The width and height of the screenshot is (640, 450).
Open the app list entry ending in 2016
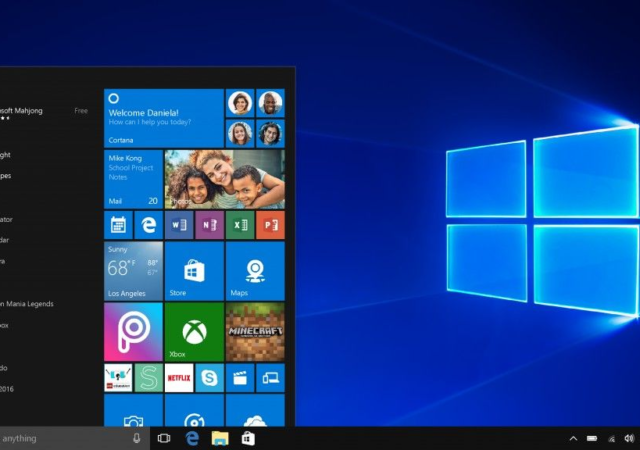click(x=7, y=389)
